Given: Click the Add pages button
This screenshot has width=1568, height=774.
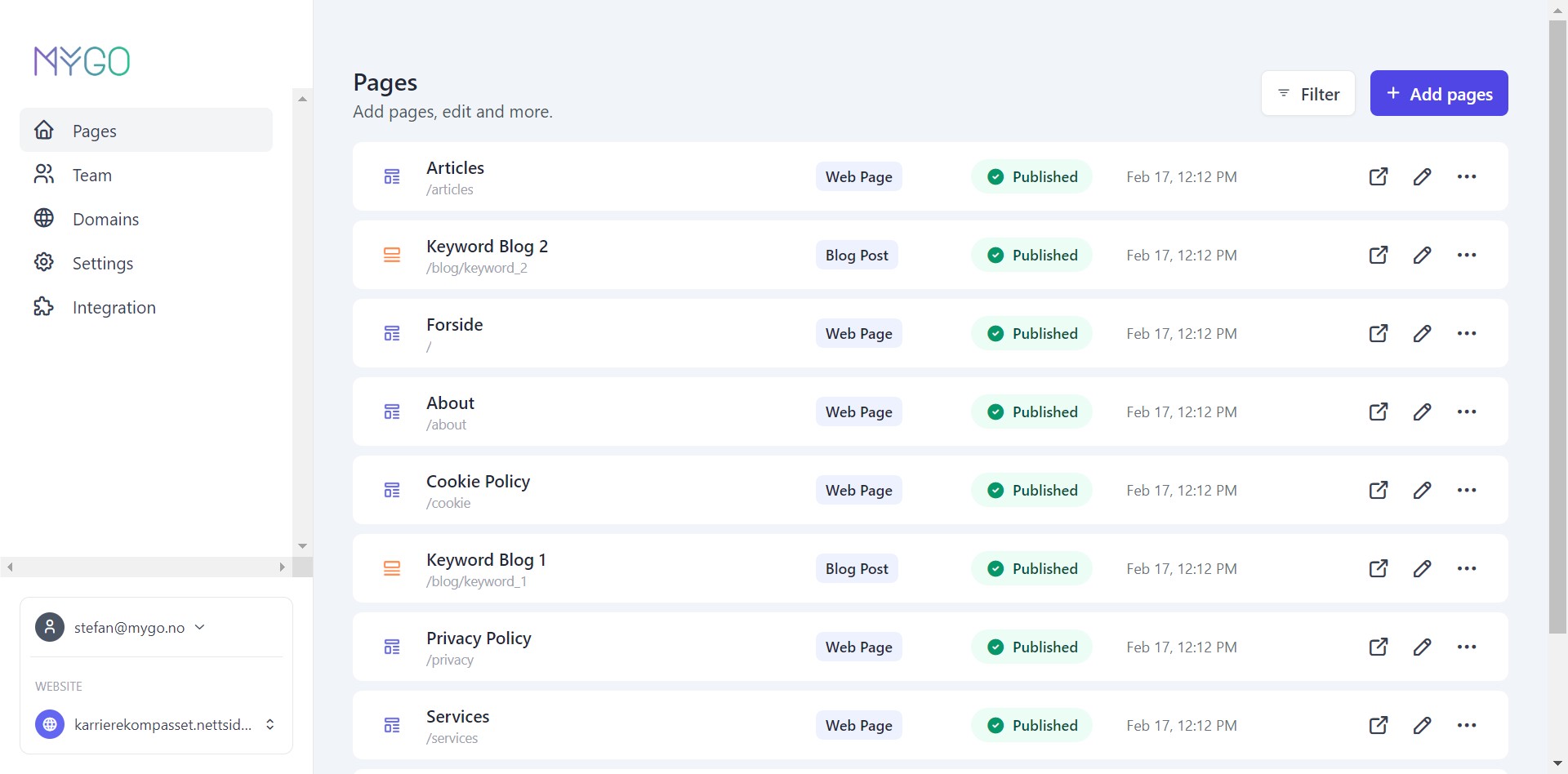Looking at the screenshot, I should (1438, 93).
